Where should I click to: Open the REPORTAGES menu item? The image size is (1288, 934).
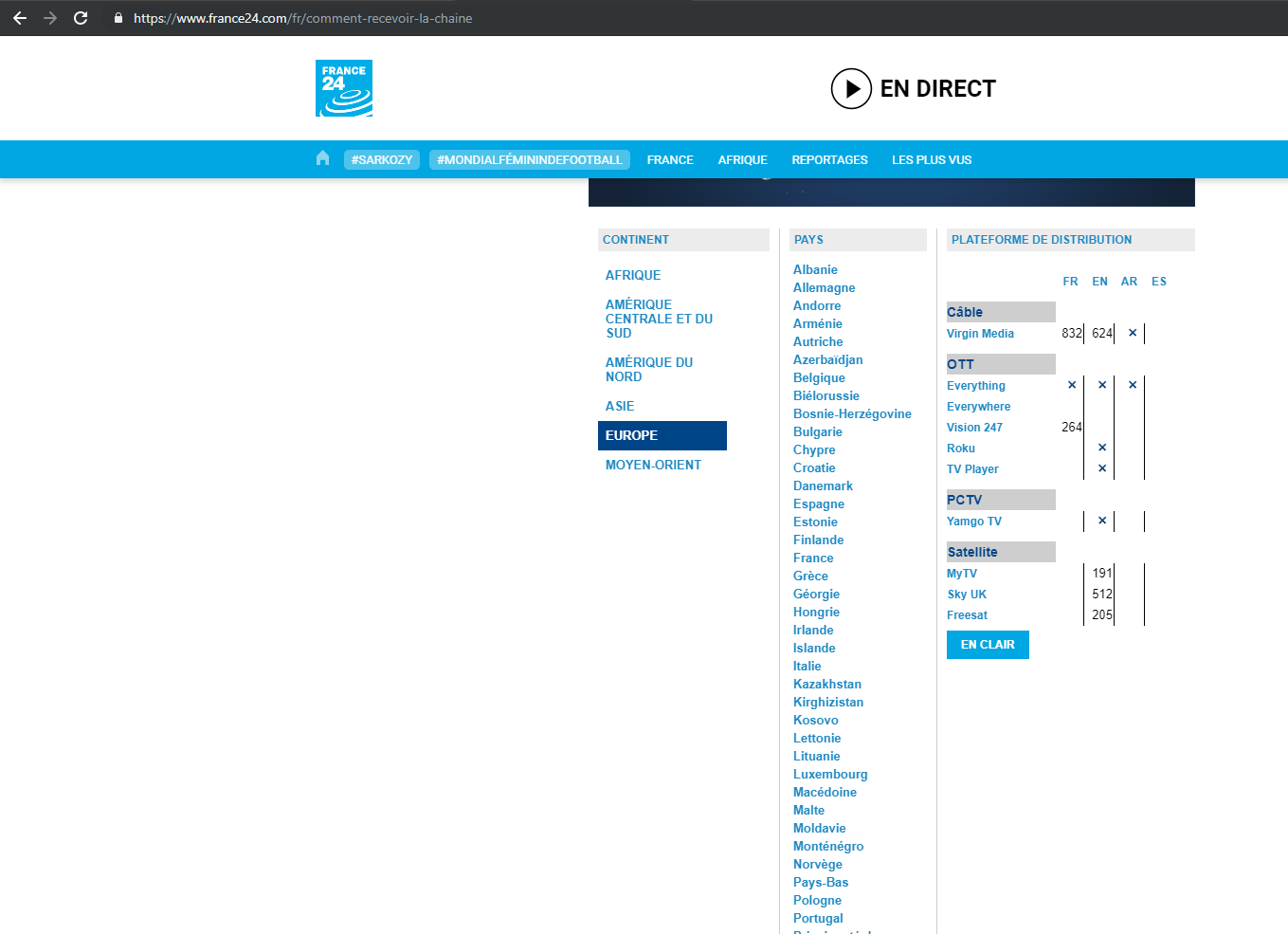pos(829,159)
